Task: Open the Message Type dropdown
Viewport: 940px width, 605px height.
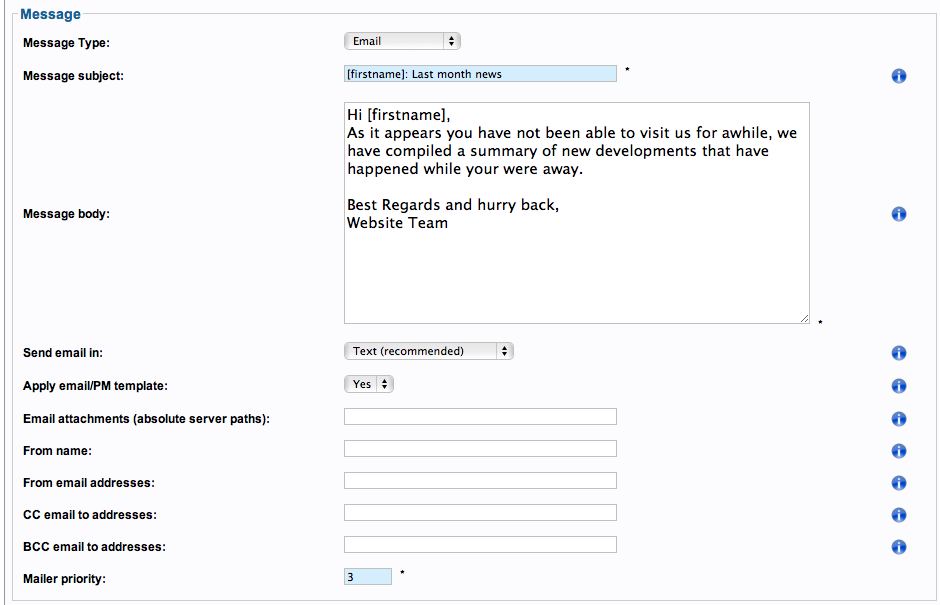Action: 402,41
